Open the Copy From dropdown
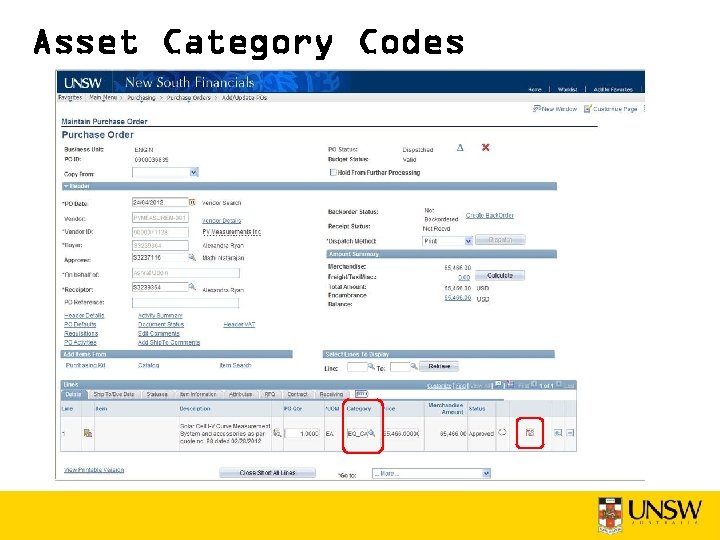Screen dimensions: 720x540 tap(194, 173)
